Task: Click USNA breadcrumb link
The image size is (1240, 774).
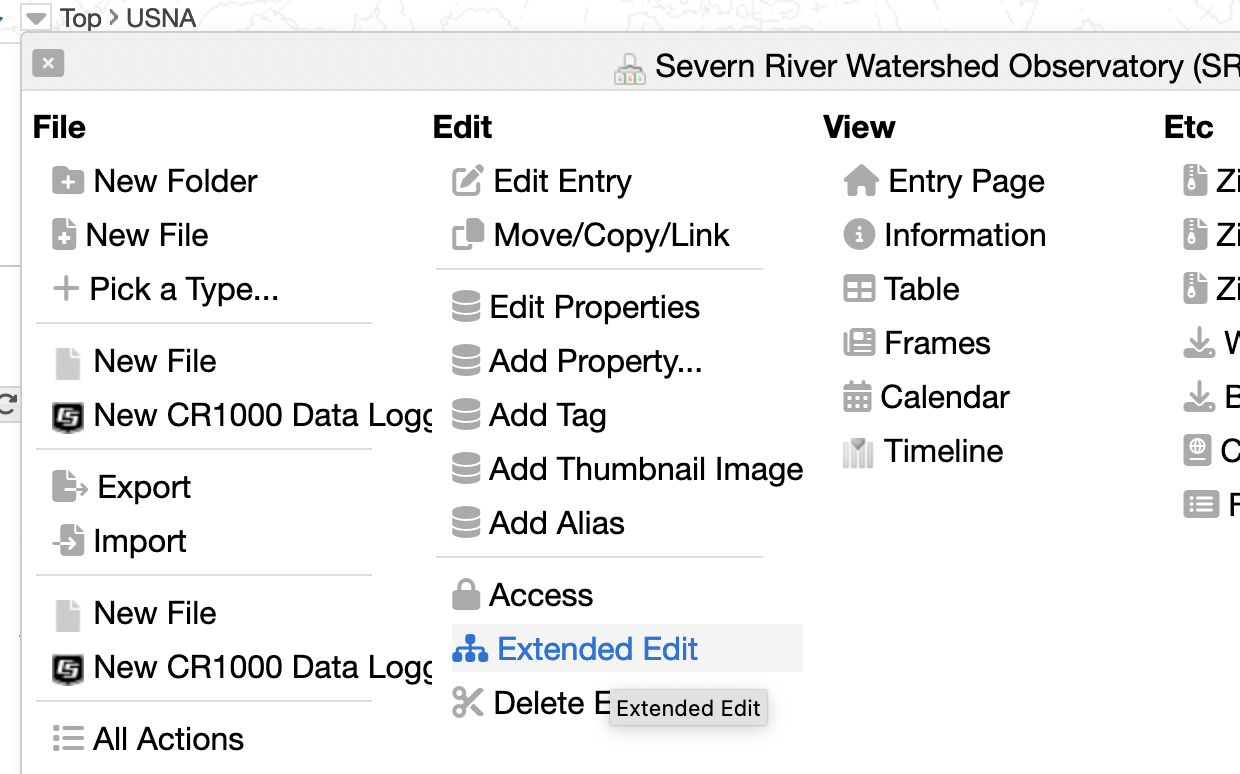Action: (161, 18)
